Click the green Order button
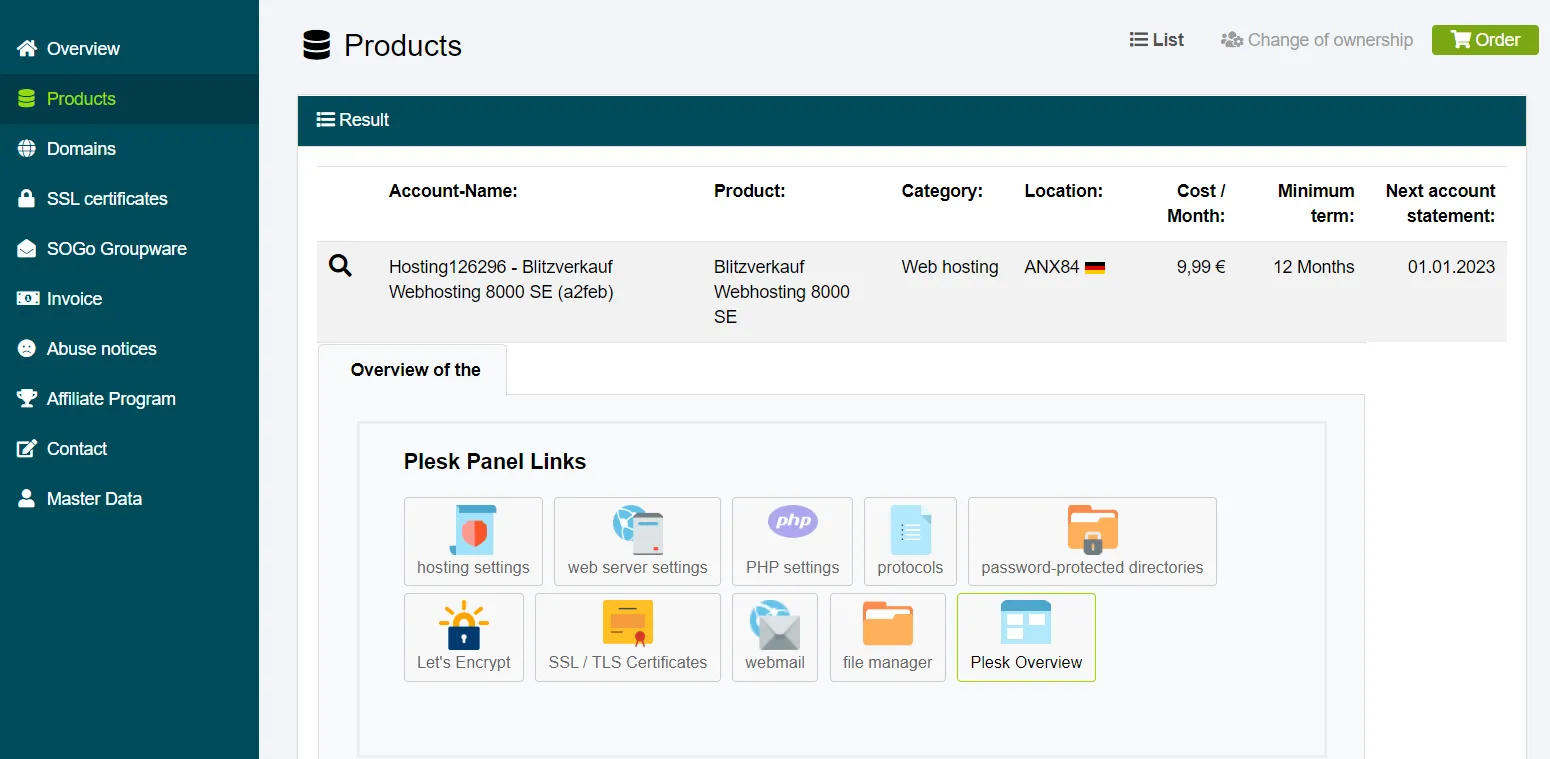 (1485, 40)
